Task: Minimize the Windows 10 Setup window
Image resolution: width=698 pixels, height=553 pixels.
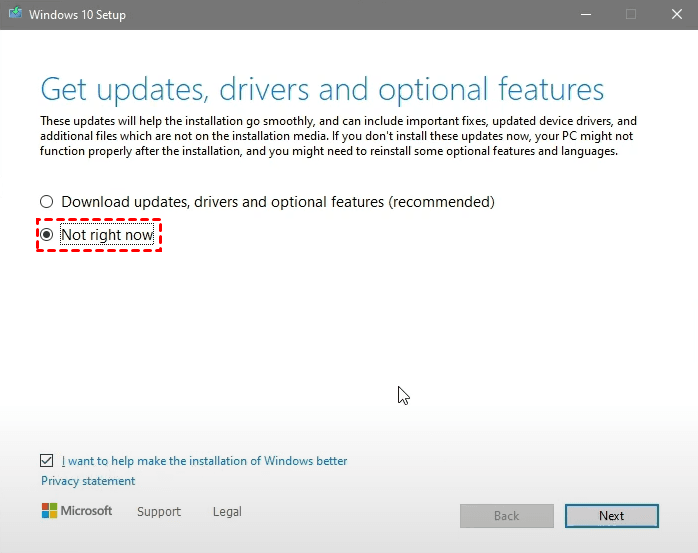Action: (x=586, y=15)
